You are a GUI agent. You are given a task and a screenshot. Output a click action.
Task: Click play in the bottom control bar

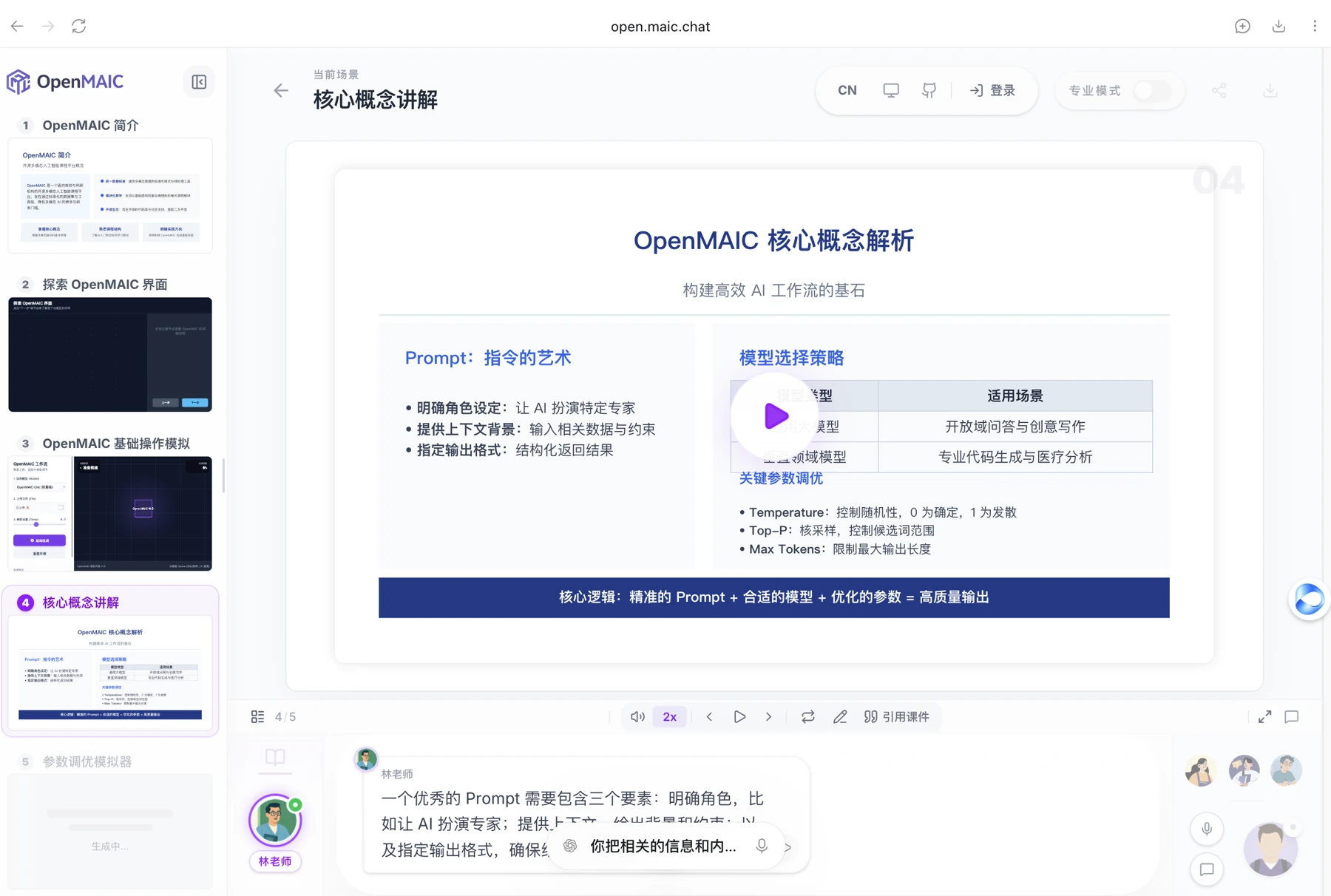[x=739, y=716]
